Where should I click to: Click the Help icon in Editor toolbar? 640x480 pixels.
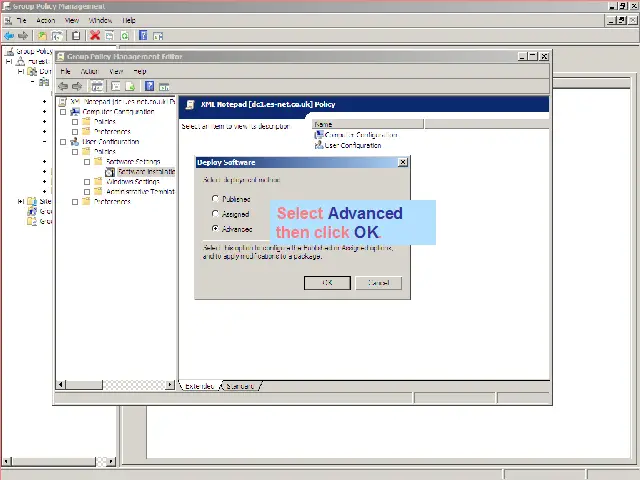[x=149, y=86]
